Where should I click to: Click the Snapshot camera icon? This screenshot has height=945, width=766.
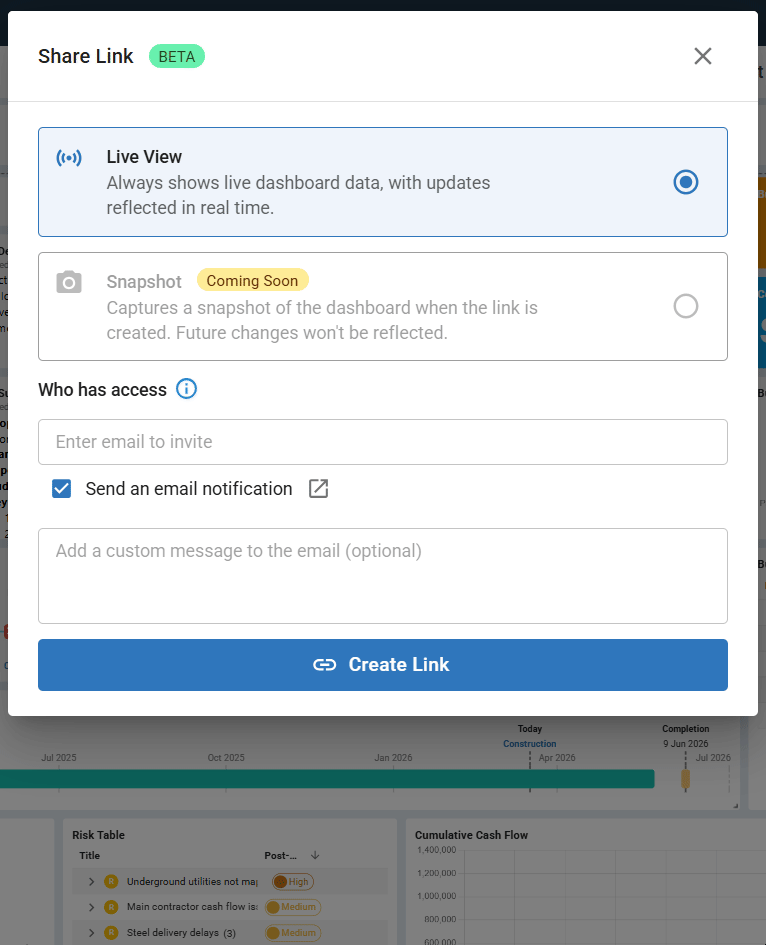tap(69, 282)
